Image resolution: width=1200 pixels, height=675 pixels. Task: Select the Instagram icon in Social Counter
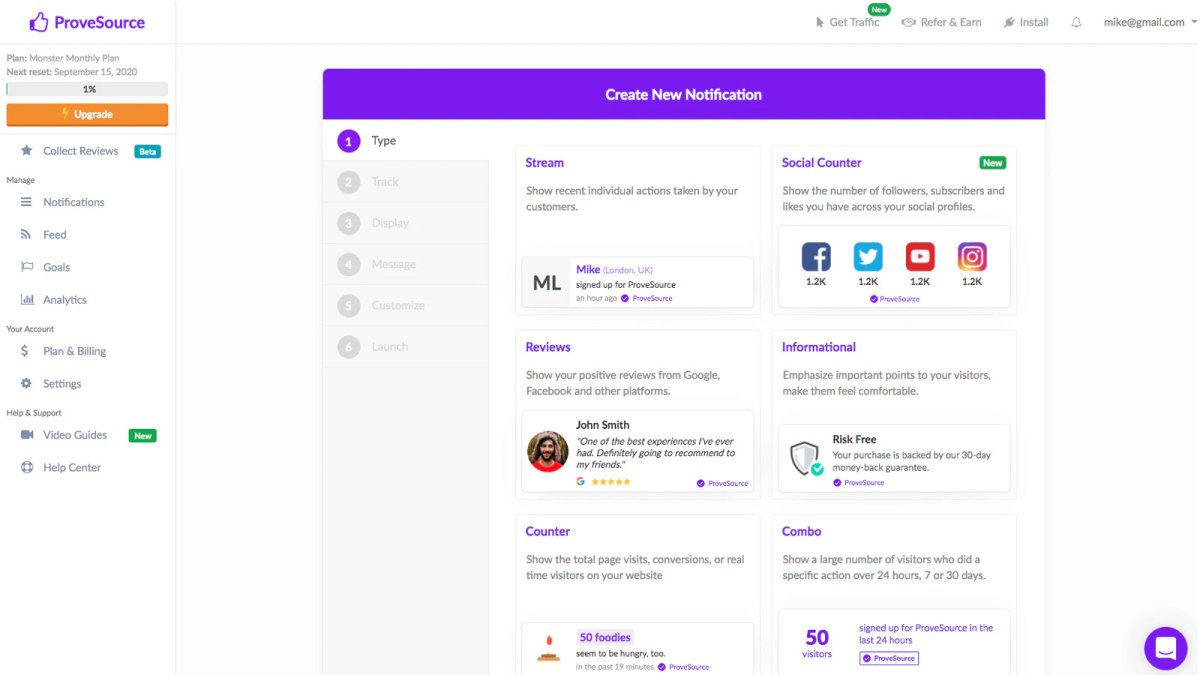(971, 255)
